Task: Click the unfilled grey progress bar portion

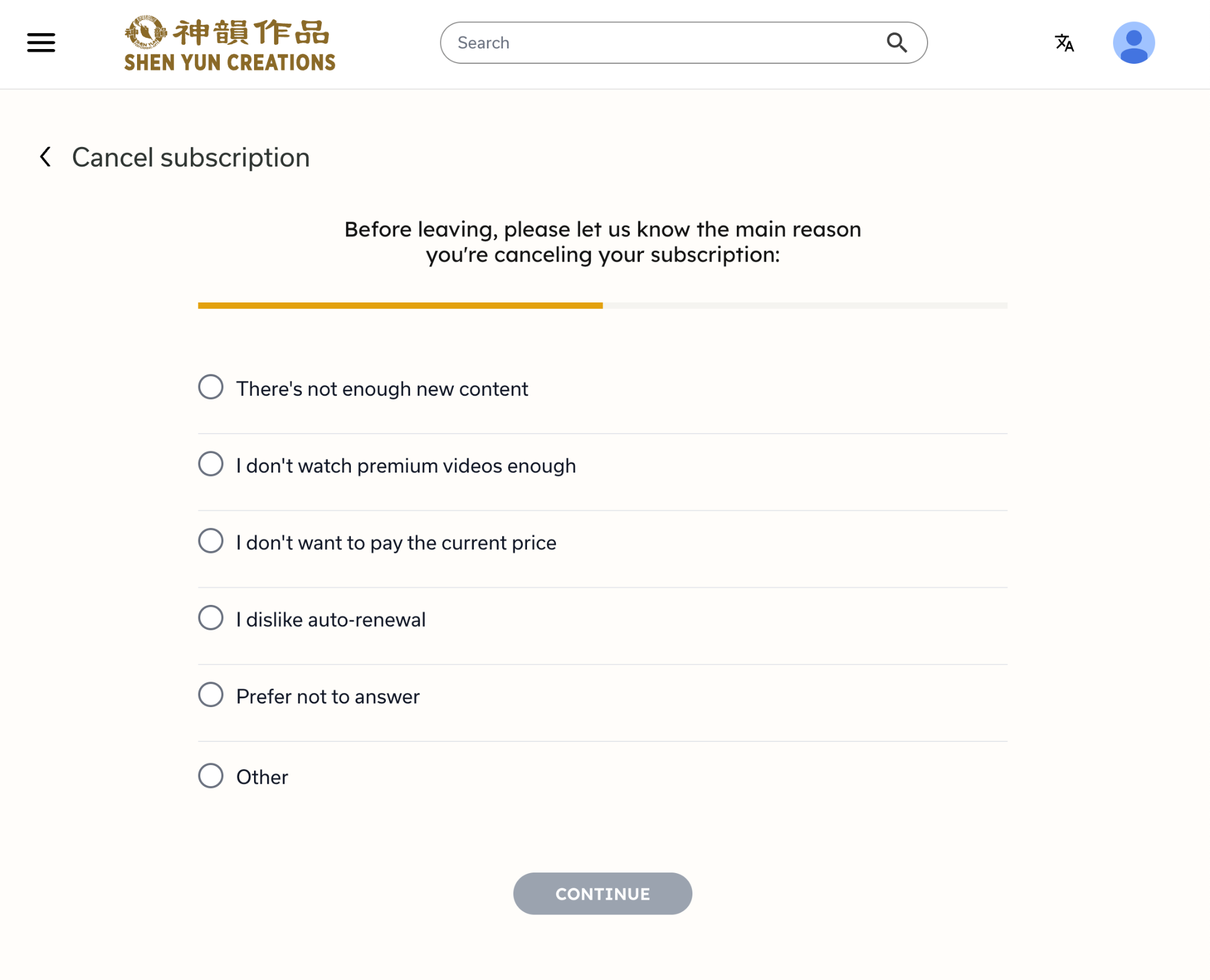Action: (805, 305)
